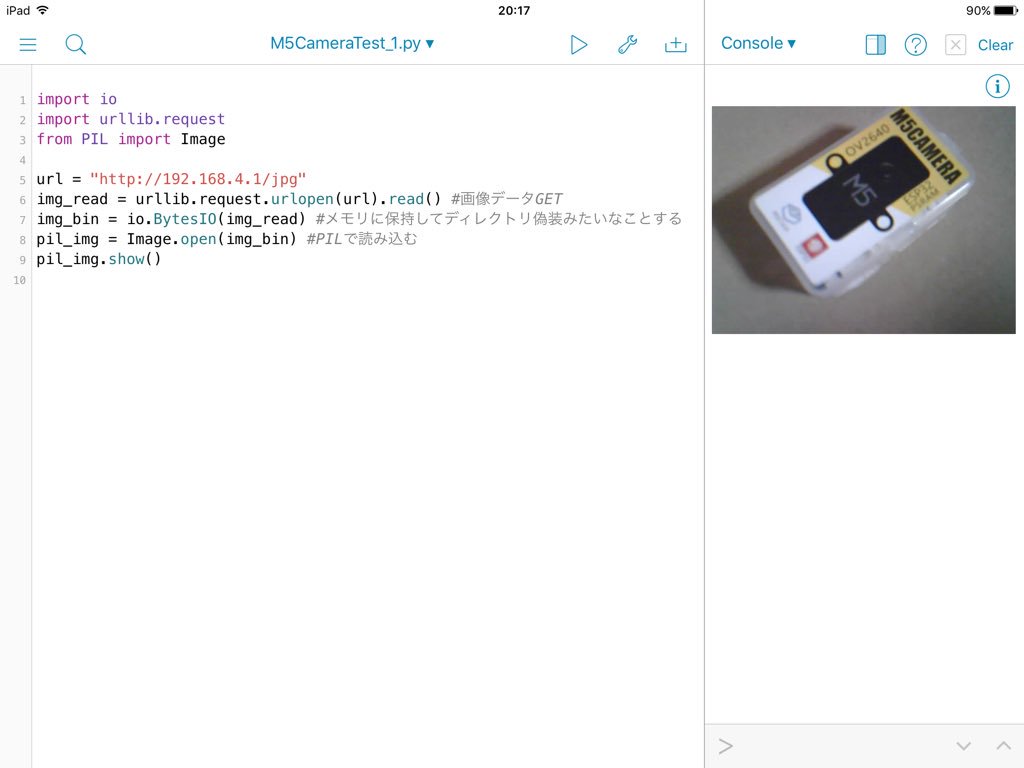Run the M5CameraTest_1.py script
The height and width of the screenshot is (768, 1024).
coord(579,44)
